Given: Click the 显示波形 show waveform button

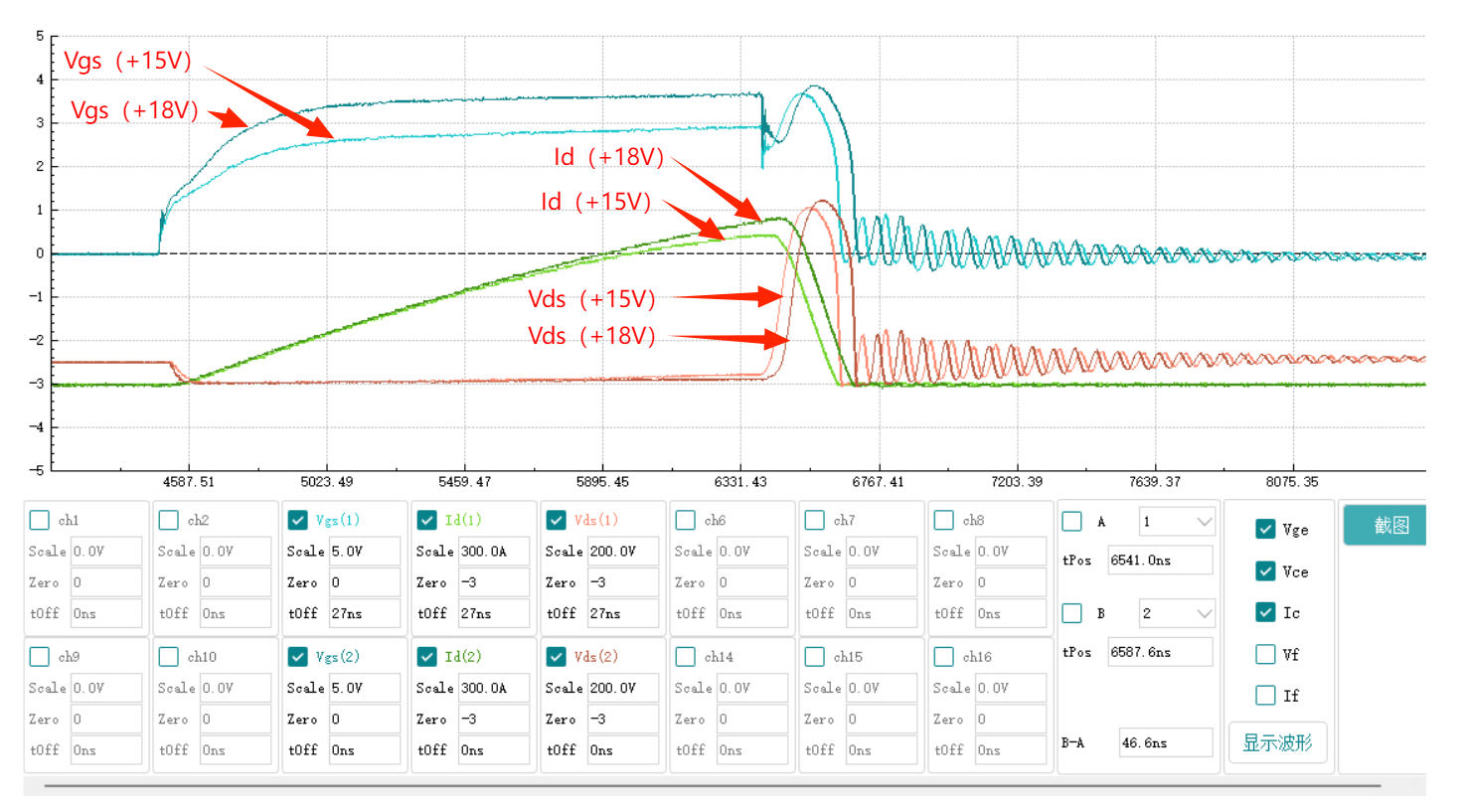Looking at the screenshot, I should pyautogui.click(x=1277, y=743).
